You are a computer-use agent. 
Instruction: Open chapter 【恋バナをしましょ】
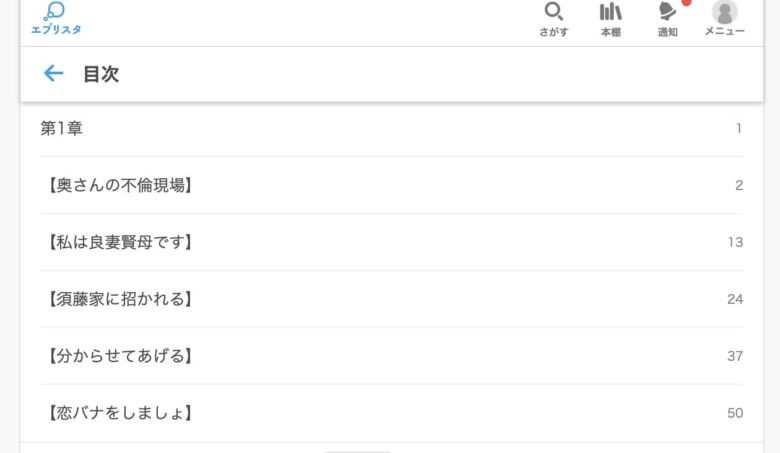pos(391,413)
